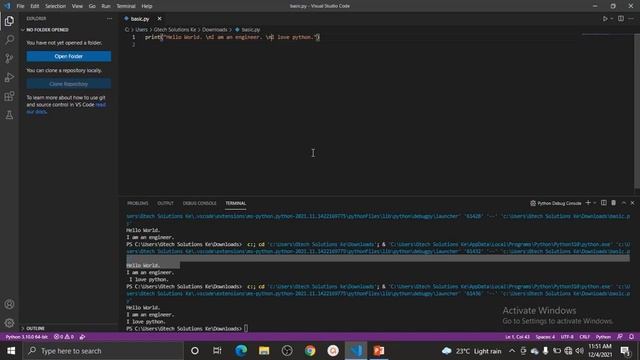This screenshot has height=360, width=640.
Task: Kill terminal with trash icon
Action: tap(613, 203)
